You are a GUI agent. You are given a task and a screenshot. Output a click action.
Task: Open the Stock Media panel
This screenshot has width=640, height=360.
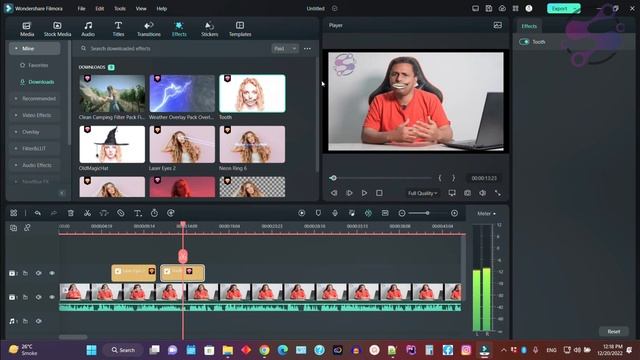(x=57, y=29)
